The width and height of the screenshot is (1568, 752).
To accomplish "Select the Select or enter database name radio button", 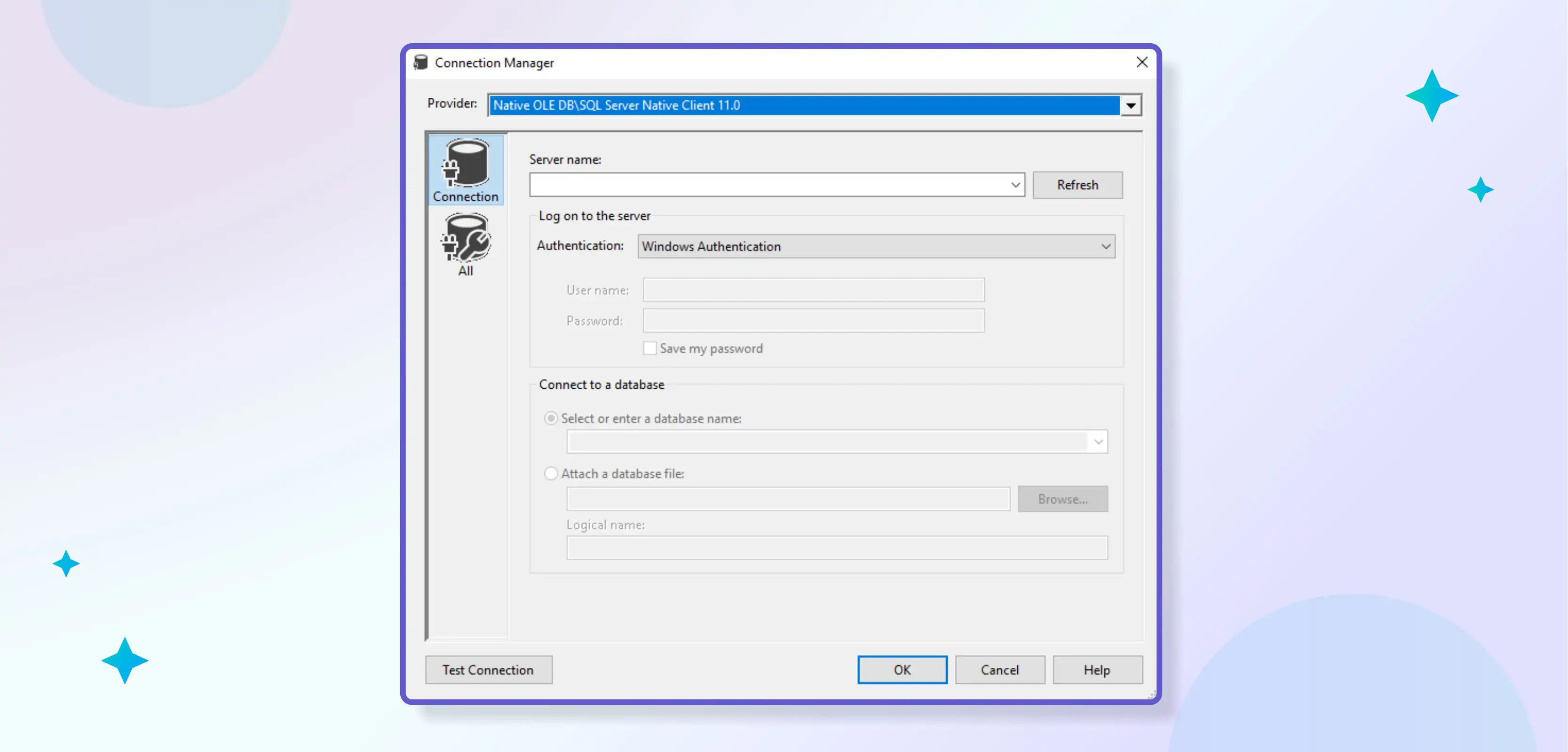I will [x=551, y=418].
